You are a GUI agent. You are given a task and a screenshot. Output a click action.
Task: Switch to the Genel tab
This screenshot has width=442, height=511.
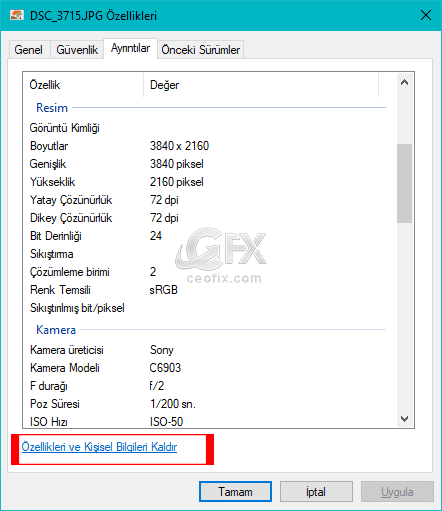point(29,50)
